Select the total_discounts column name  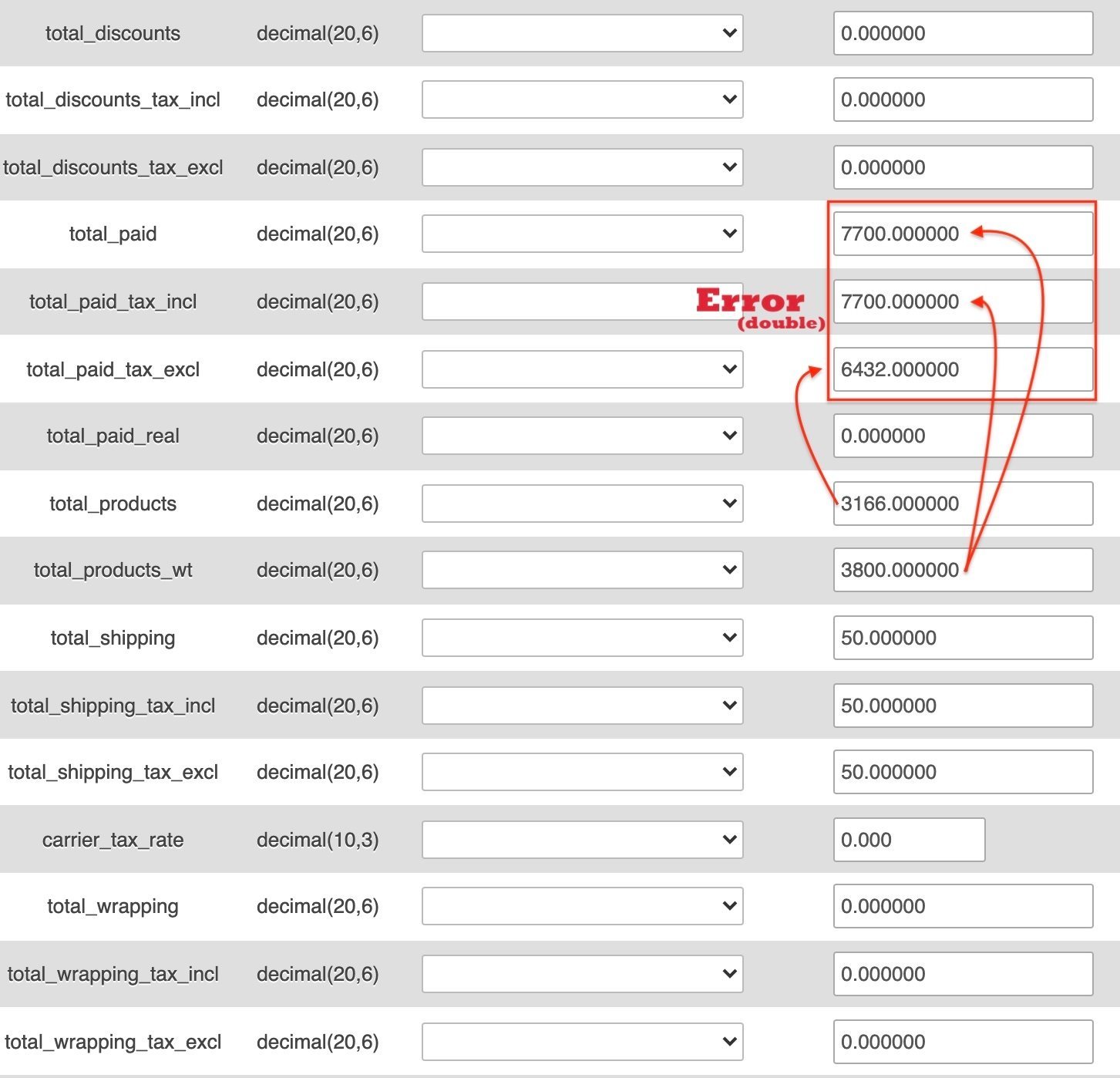point(113,33)
